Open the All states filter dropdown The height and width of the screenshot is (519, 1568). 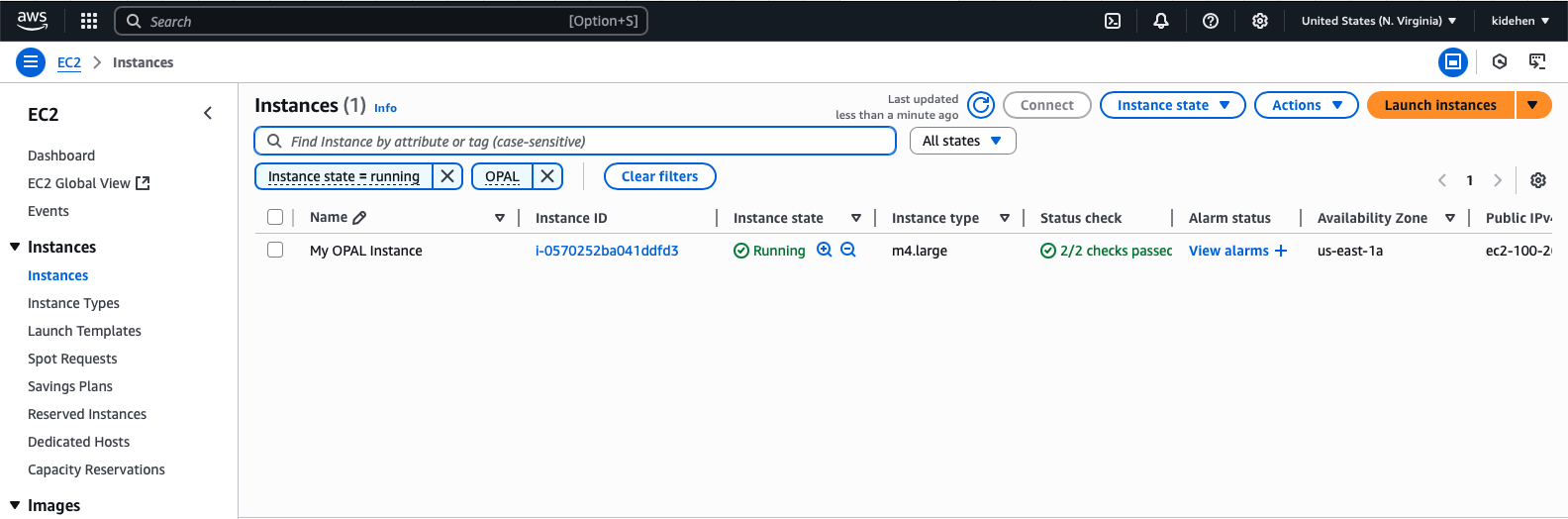point(963,141)
